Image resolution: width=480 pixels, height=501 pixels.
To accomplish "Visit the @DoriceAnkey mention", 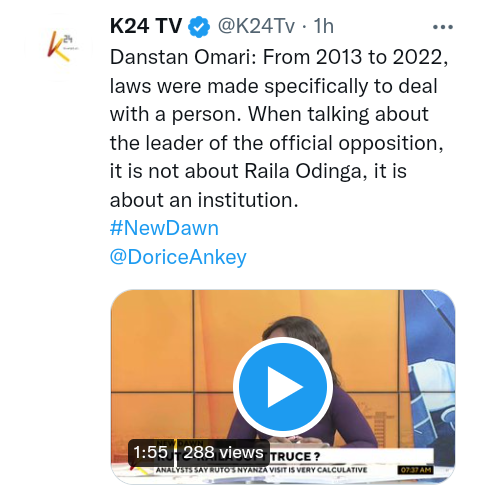I will (x=178, y=258).
